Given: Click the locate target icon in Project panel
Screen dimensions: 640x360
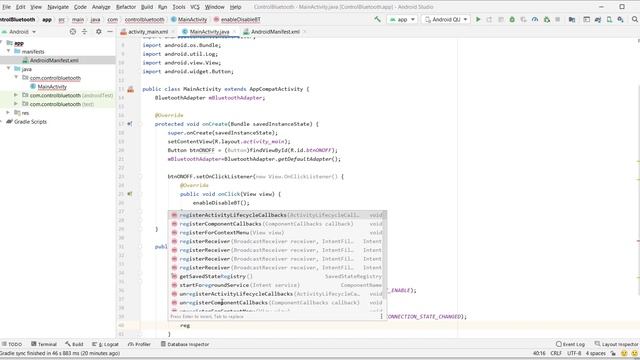Looking at the screenshot, I should tap(73, 31).
